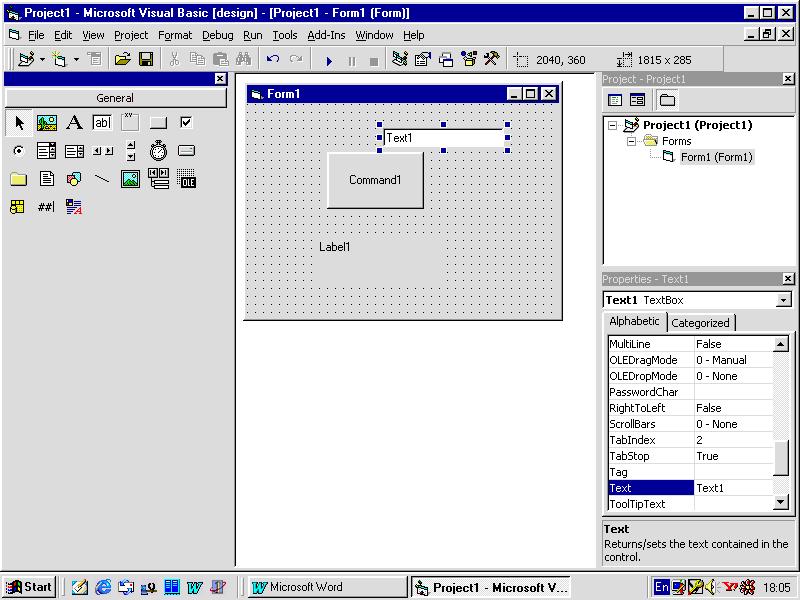Collapse the Project1 (Project1) tree node
This screenshot has height=600, width=800.
(613, 125)
